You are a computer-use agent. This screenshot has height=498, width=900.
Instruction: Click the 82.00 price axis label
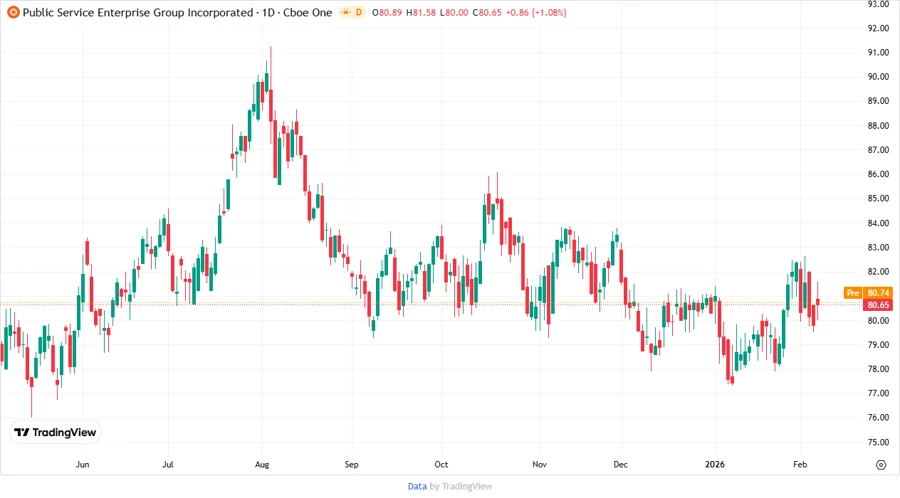878,272
